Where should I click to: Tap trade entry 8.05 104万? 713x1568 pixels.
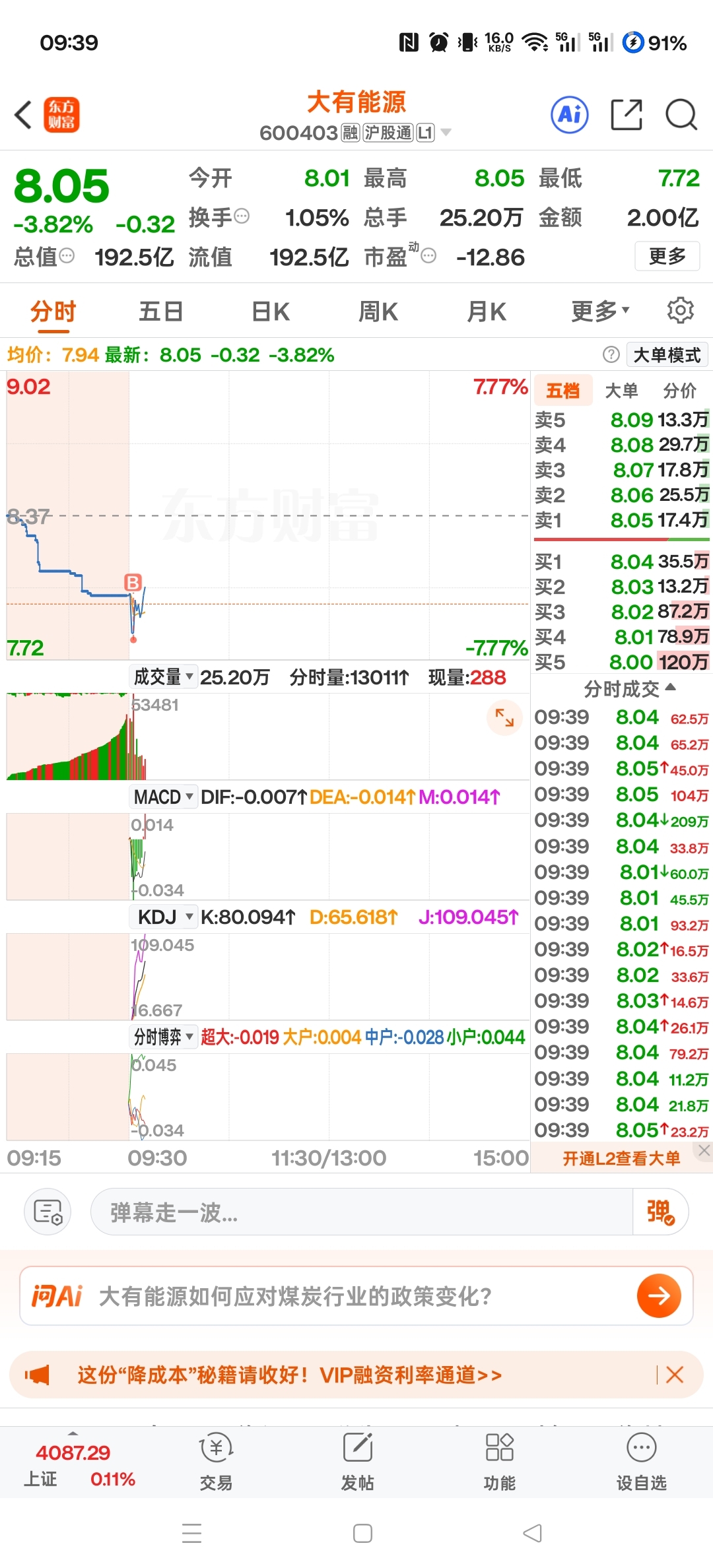[621, 795]
